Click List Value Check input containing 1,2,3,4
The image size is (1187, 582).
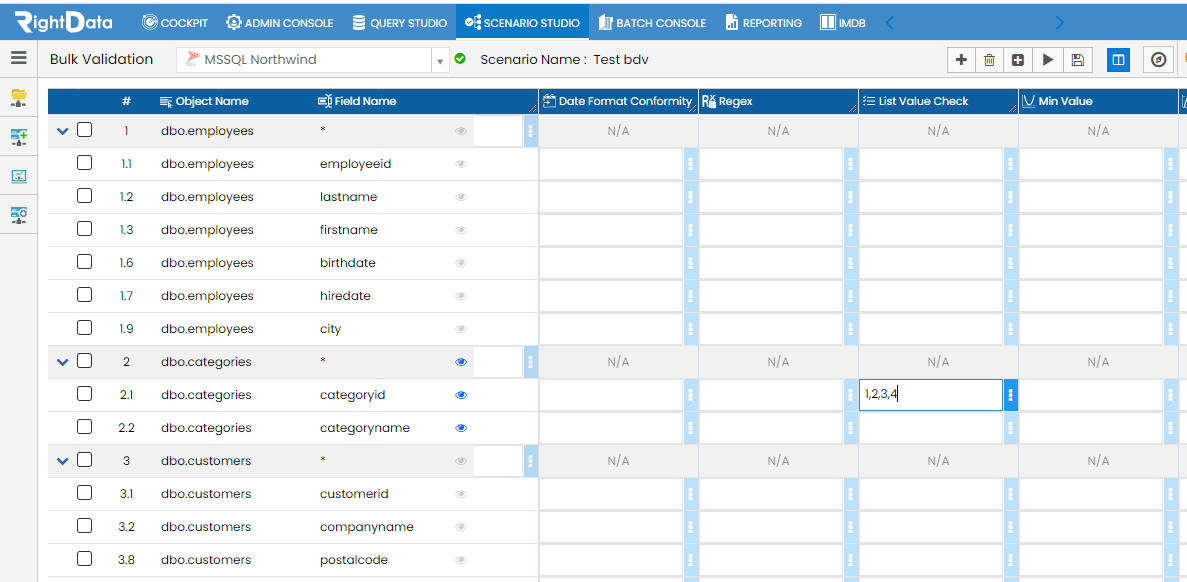coord(930,394)
